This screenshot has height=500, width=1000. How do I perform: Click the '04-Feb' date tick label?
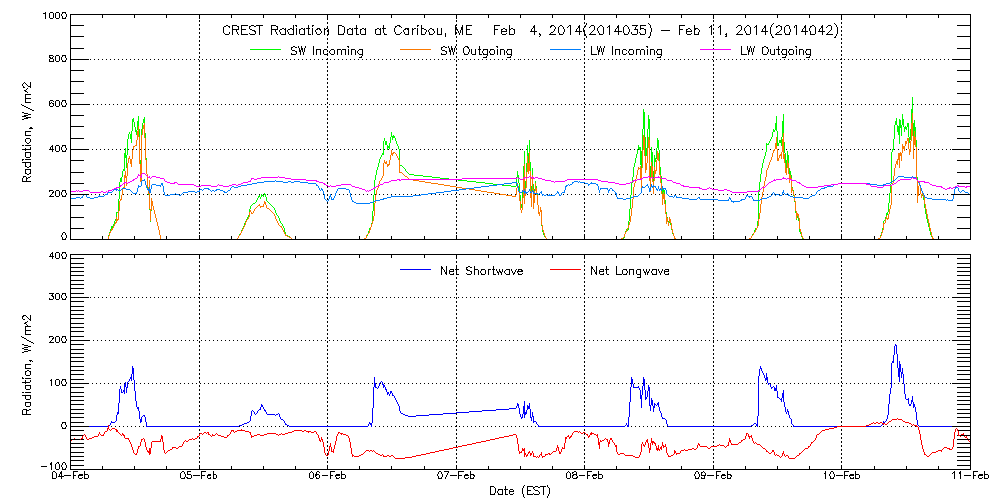click(70, 477)
